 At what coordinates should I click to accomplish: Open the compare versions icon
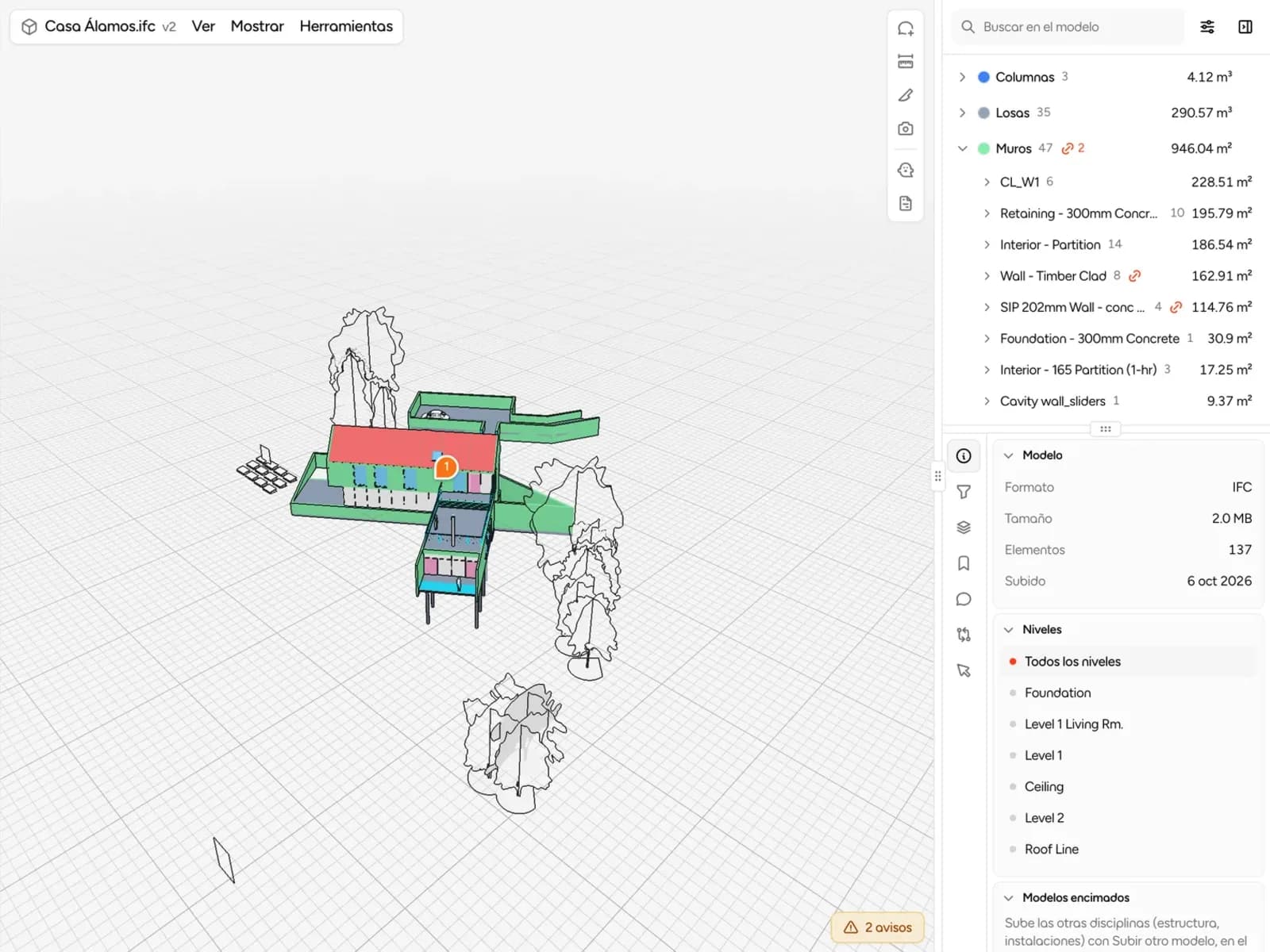click(x=964, y=635)
